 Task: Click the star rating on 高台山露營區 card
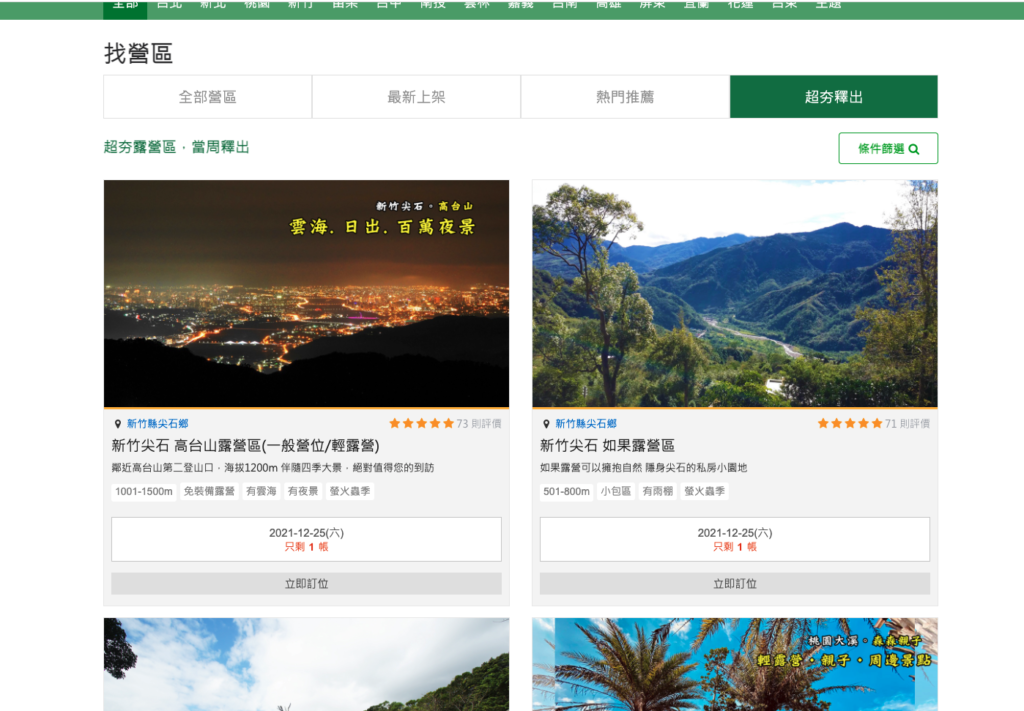click(421, 424)
